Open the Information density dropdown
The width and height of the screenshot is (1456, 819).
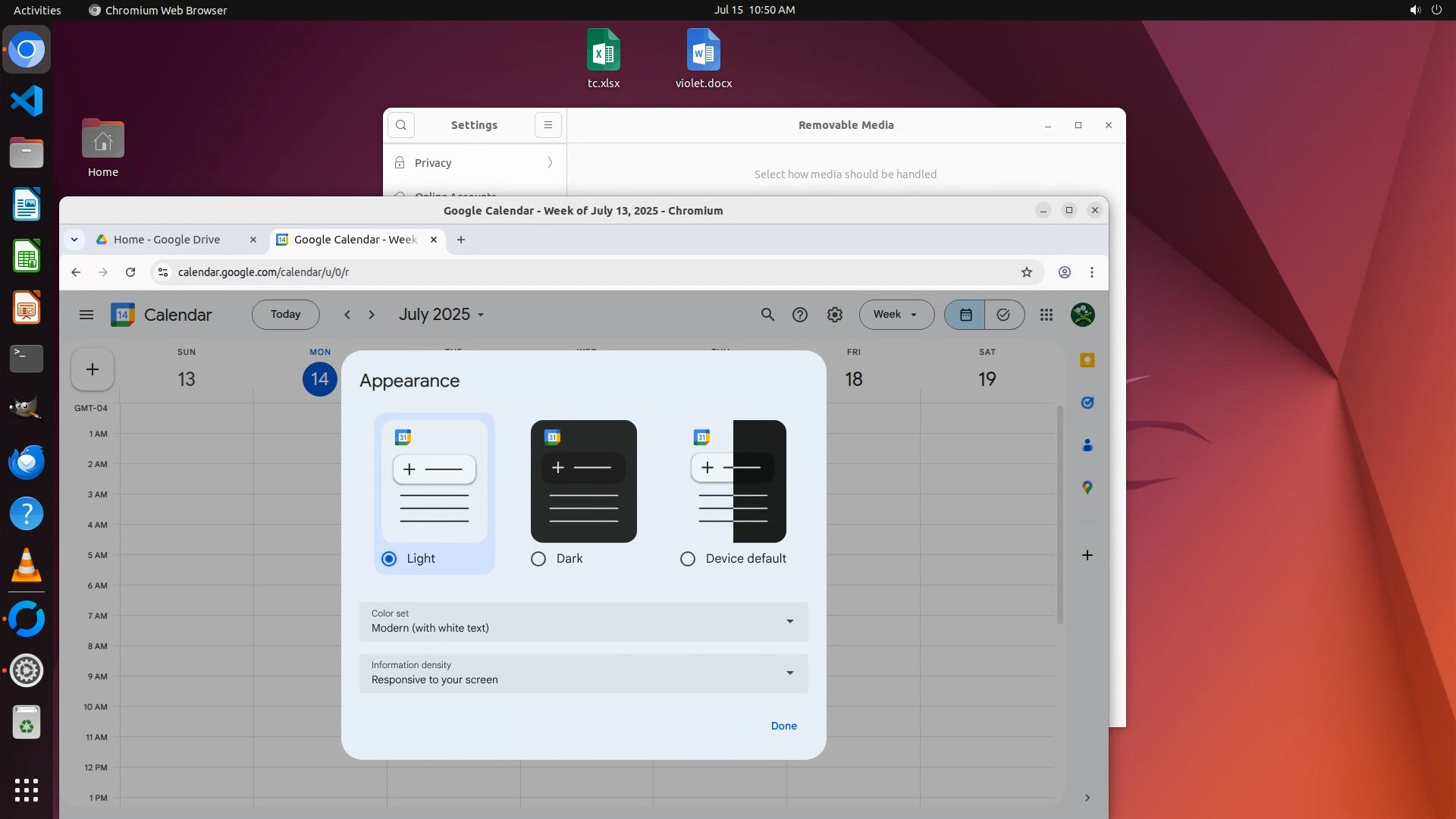(x=583, y=673)
